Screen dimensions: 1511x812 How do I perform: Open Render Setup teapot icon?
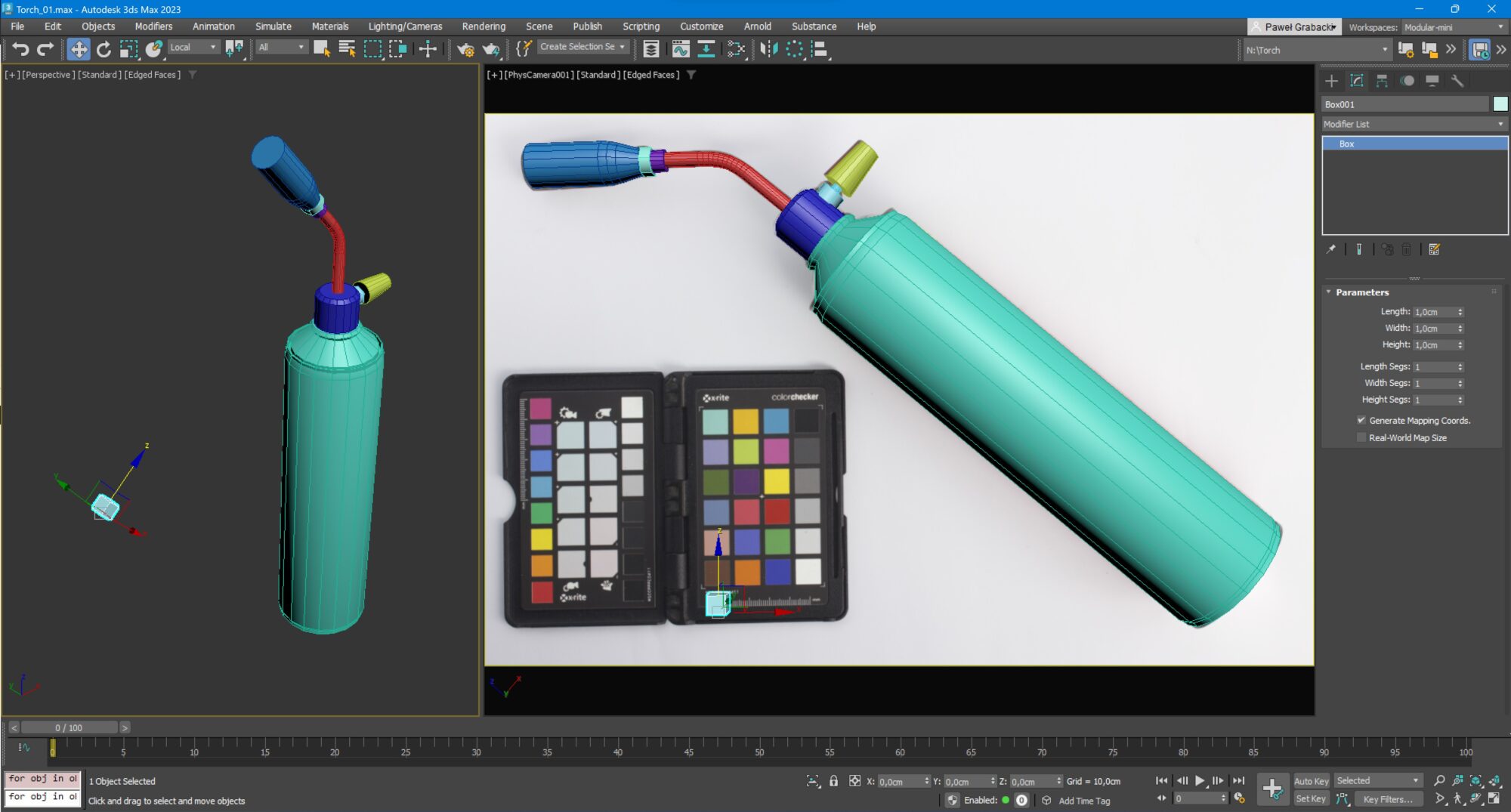pyautogui.click(x=465, y=50)
